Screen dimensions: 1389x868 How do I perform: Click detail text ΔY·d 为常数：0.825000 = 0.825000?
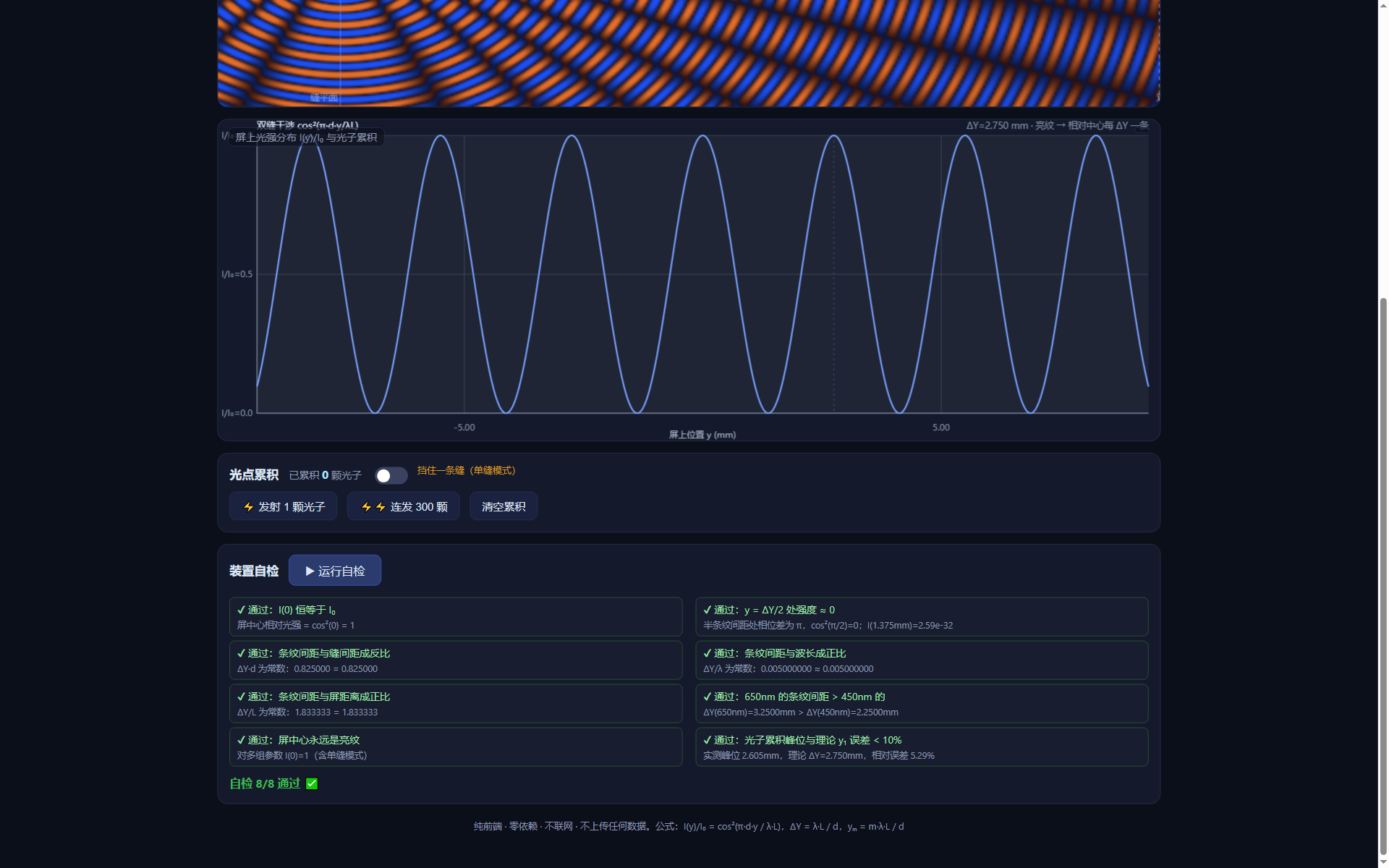[x=307, y=669]
